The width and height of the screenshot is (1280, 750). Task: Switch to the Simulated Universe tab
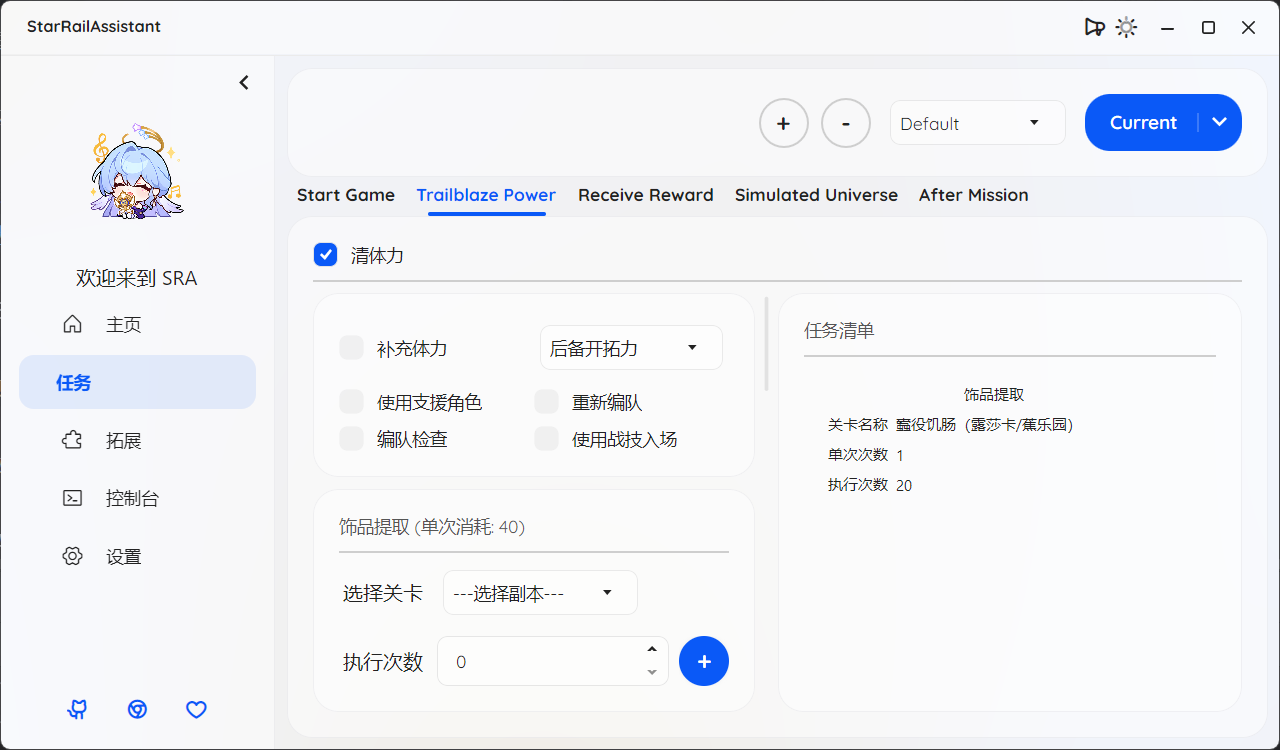pyautogui.click(x=816, y=195)
